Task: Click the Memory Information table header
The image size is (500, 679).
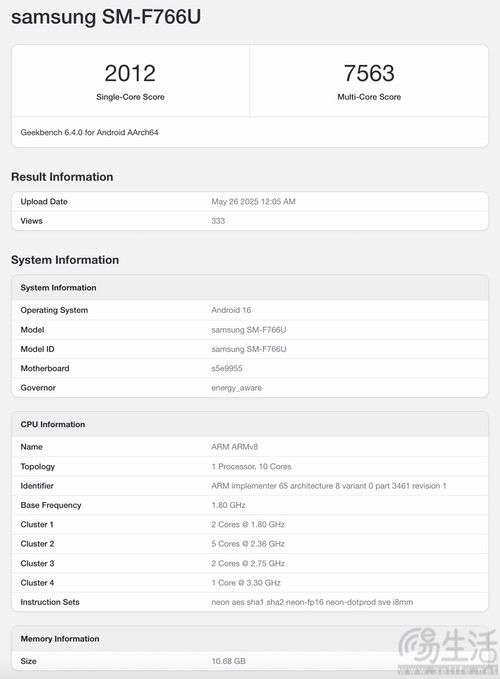Action: tap(250, 639)
